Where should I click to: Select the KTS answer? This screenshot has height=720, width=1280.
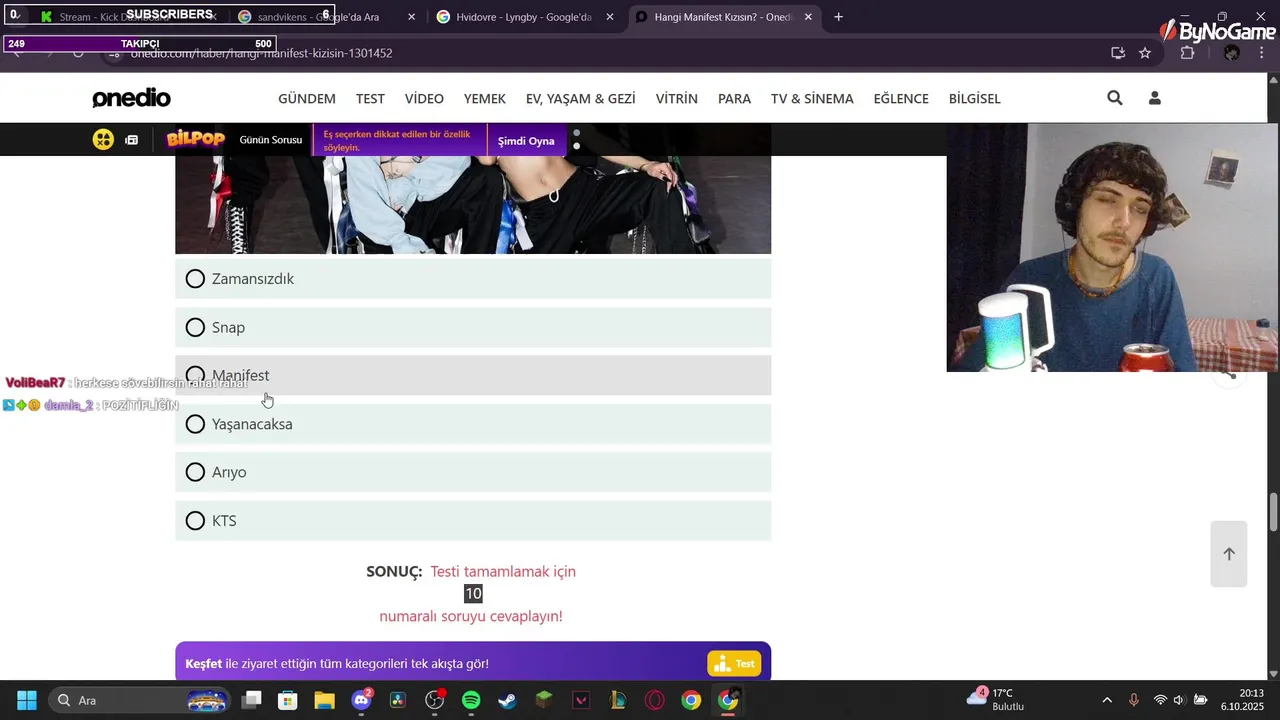click(473, 521)
